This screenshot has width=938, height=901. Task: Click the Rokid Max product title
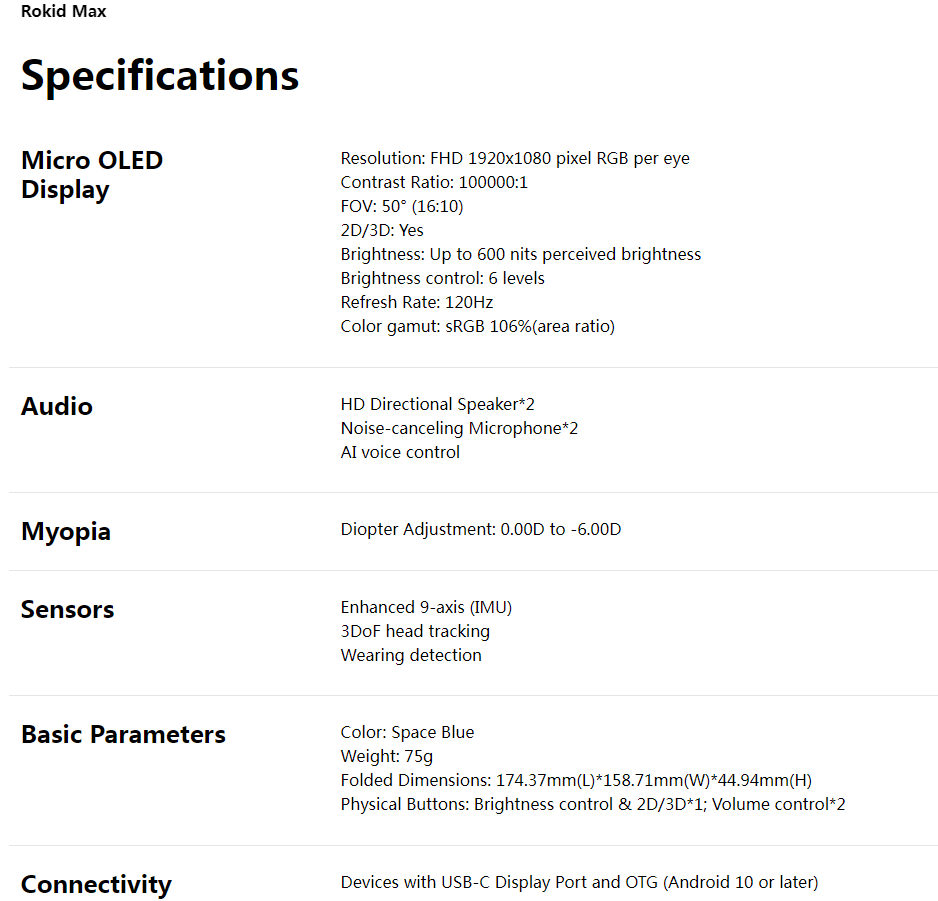pyautogui.click(x=63, y=12)
